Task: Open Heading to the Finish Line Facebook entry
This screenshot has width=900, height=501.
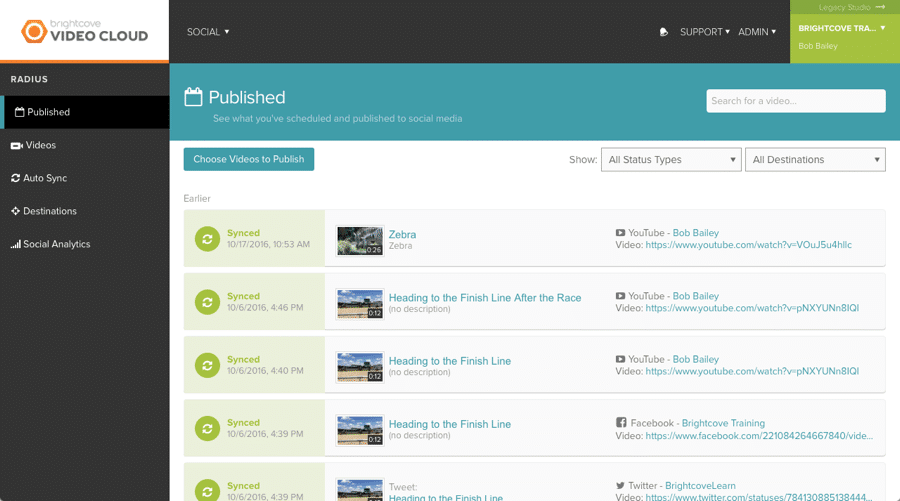Action: click(x=449, y=424)
